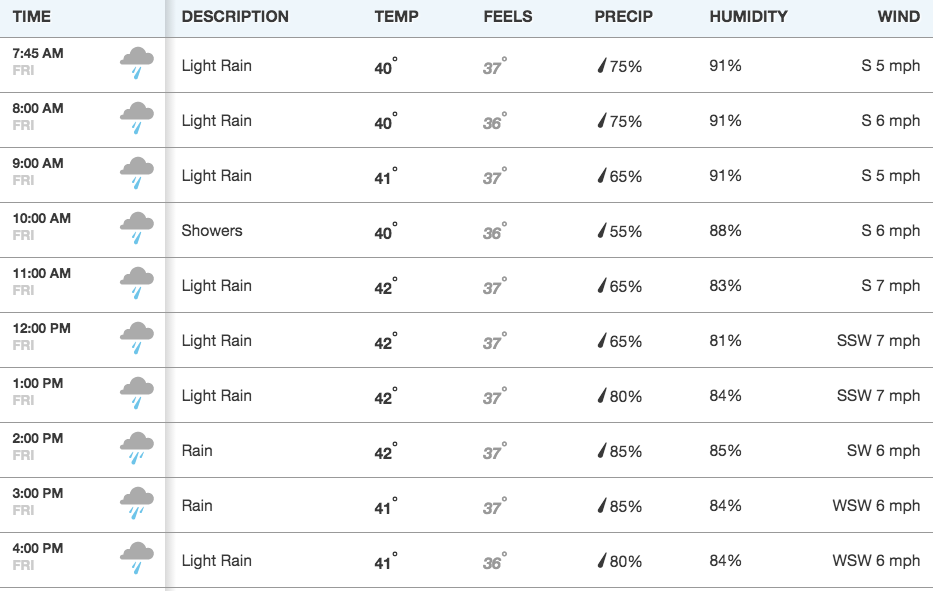
Task: Click the 1:00 PM FRI time cell
Action: click(x=83, y=395)
